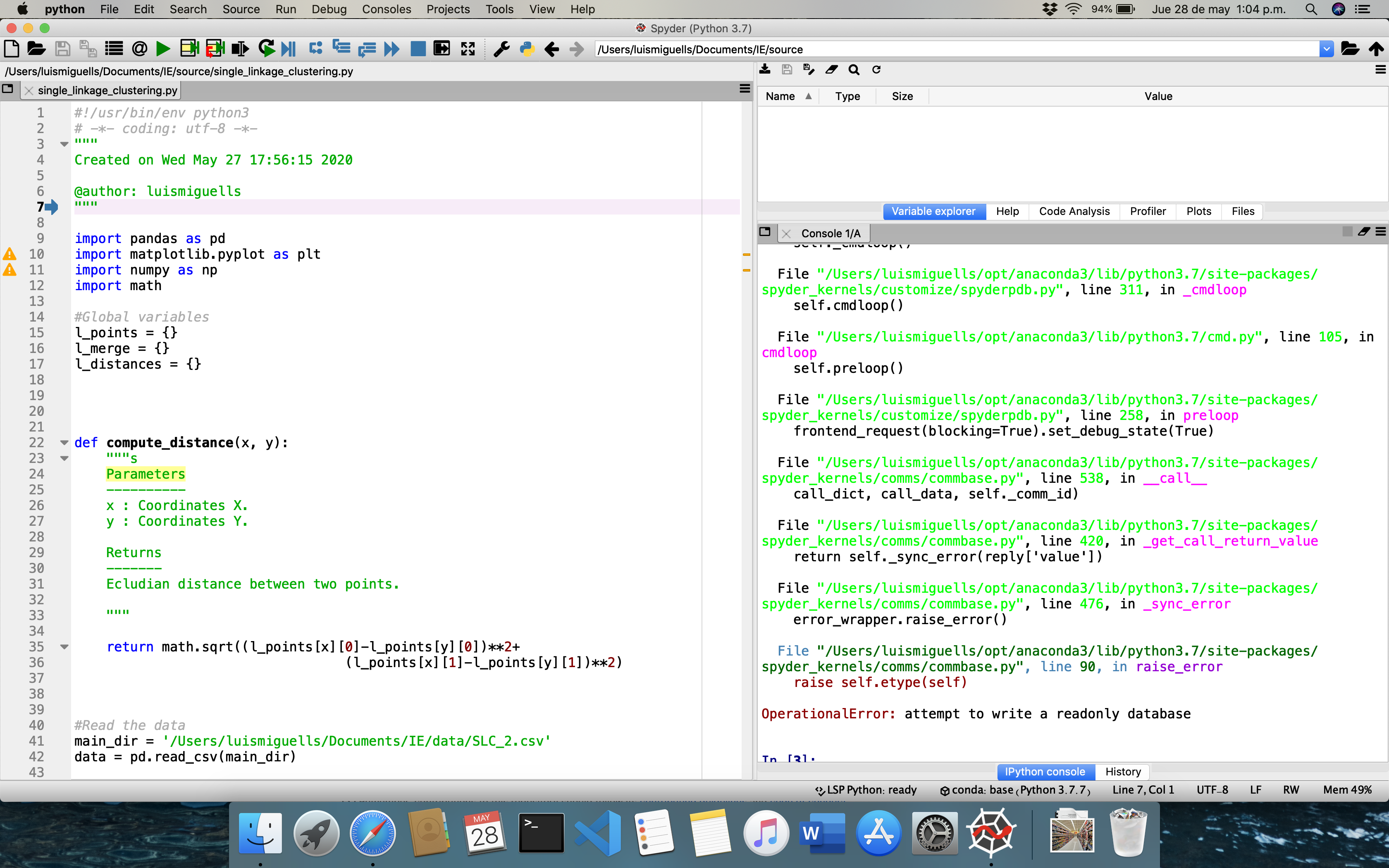Open the Variable explorer options menu
Image resolution: width=1389 pixels, height=868 pixels.
tap(1380, 69)
